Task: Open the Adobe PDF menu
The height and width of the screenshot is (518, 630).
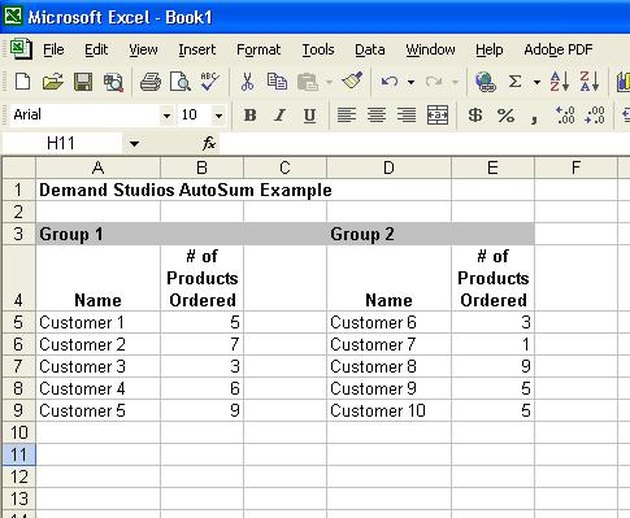Action: tap(558, 49)
